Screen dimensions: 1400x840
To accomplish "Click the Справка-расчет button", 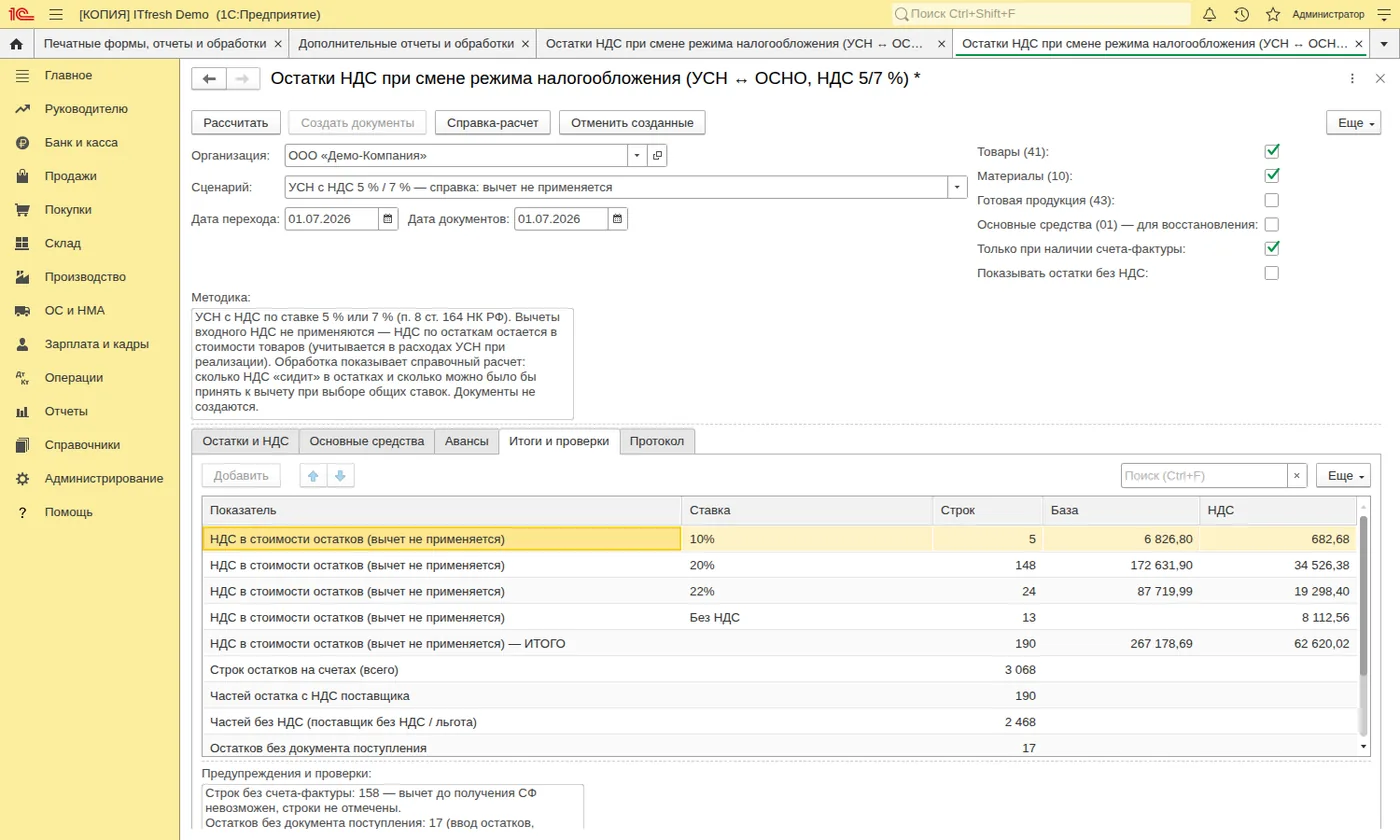I will (492, 123).
